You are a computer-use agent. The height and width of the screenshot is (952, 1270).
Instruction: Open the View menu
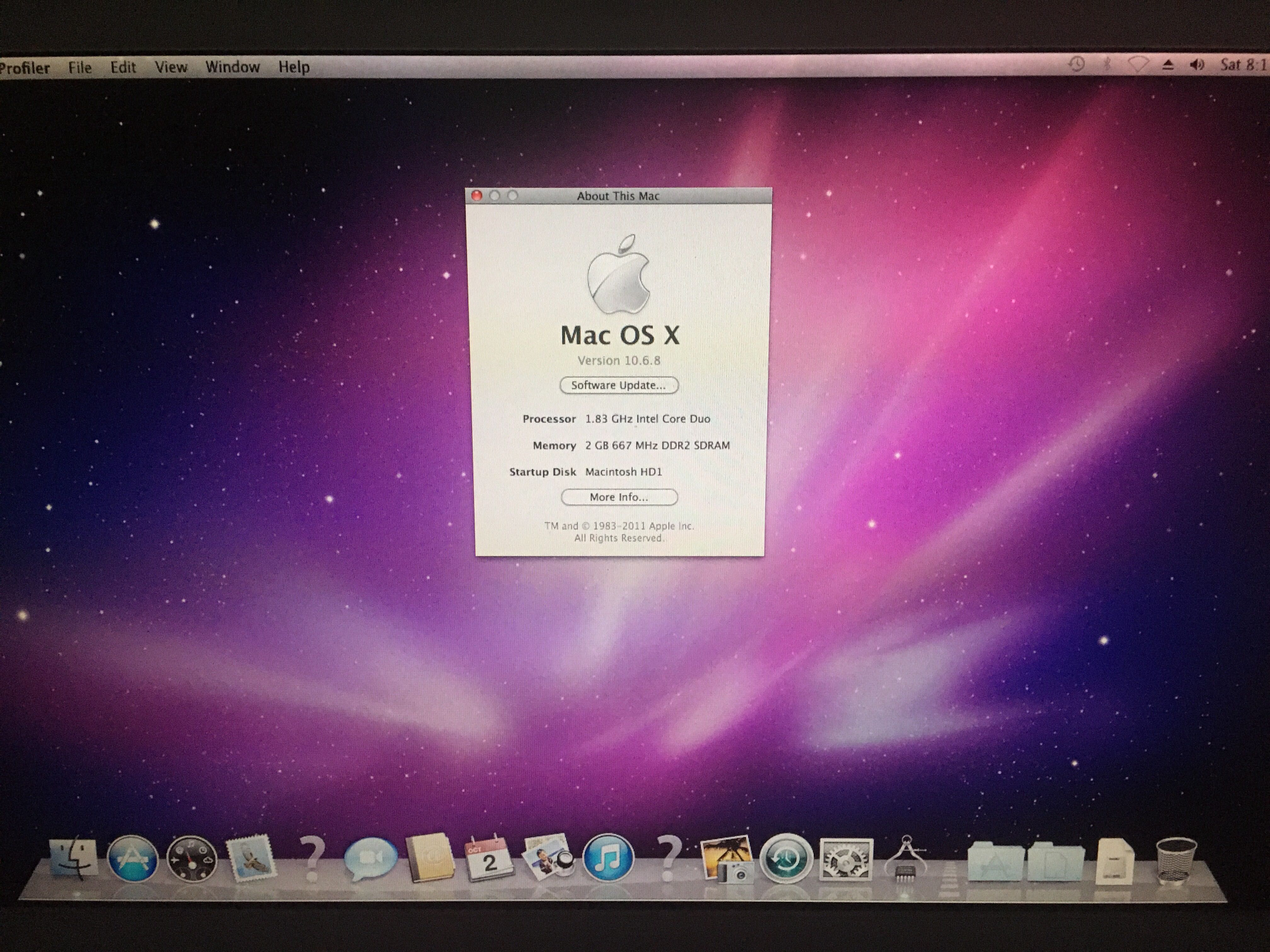pos(171,67)
